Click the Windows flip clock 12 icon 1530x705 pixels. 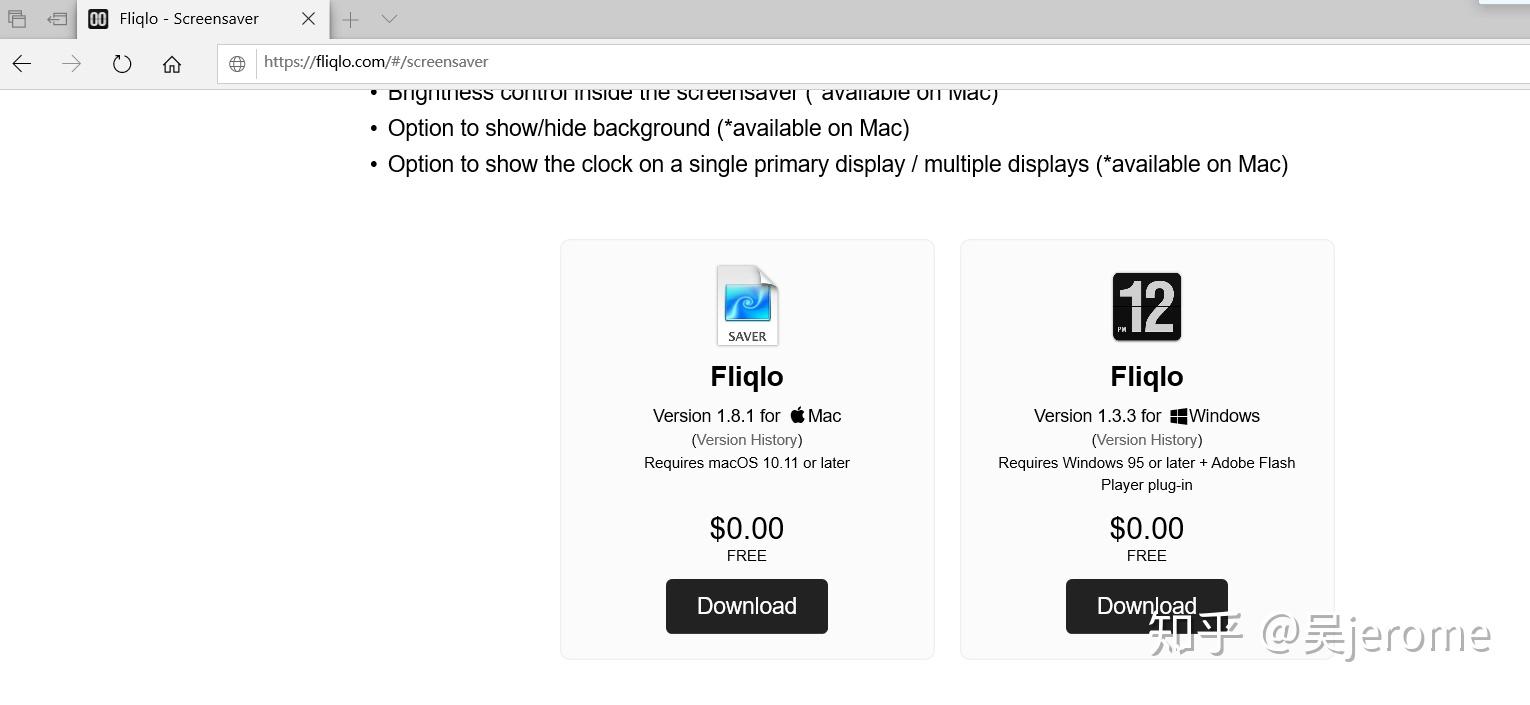[1147, 306]
